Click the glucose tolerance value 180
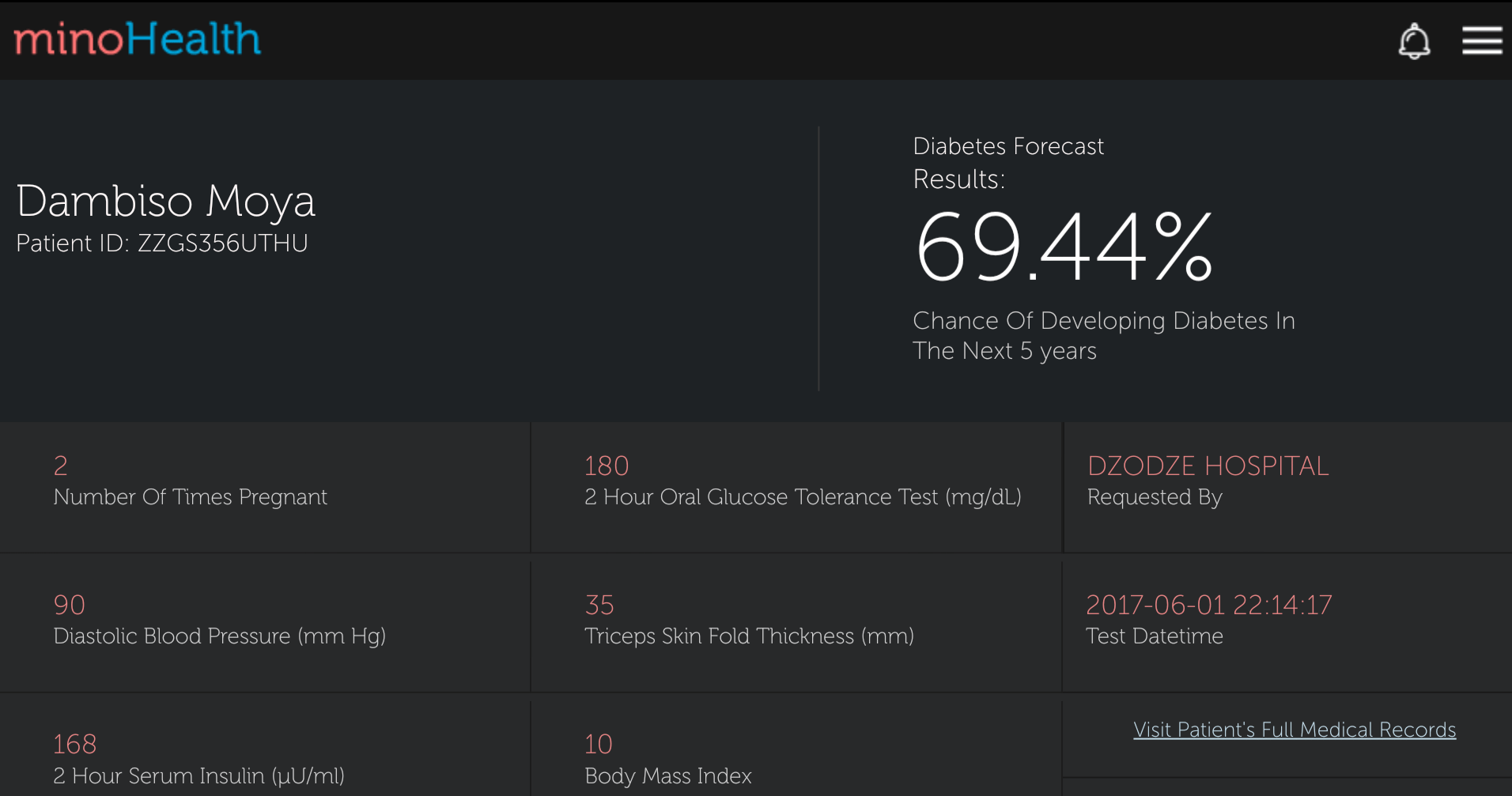Viewport: 1512px width, 796px height. 607,466
